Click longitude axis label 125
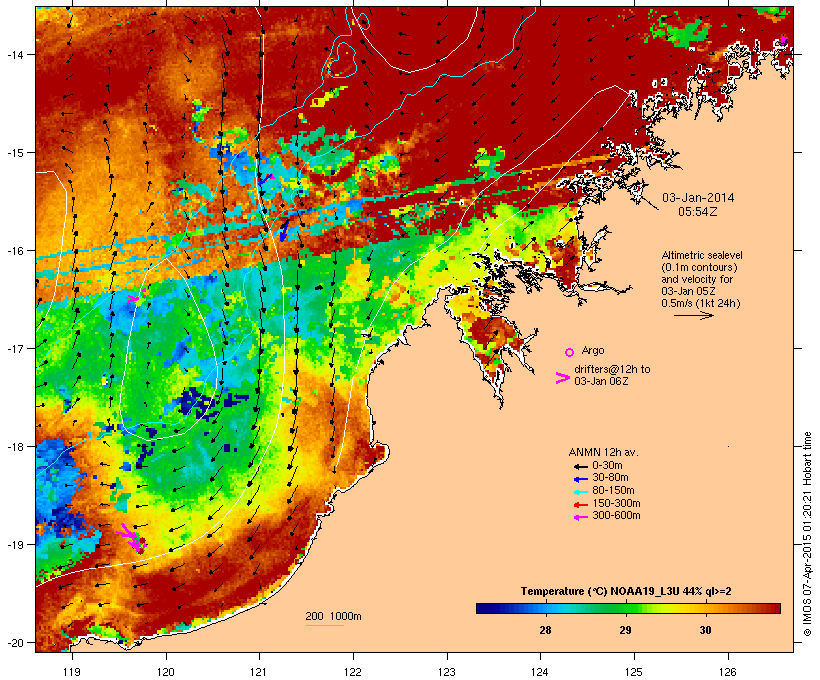820x680 pixels. click(x=634, y=672)
